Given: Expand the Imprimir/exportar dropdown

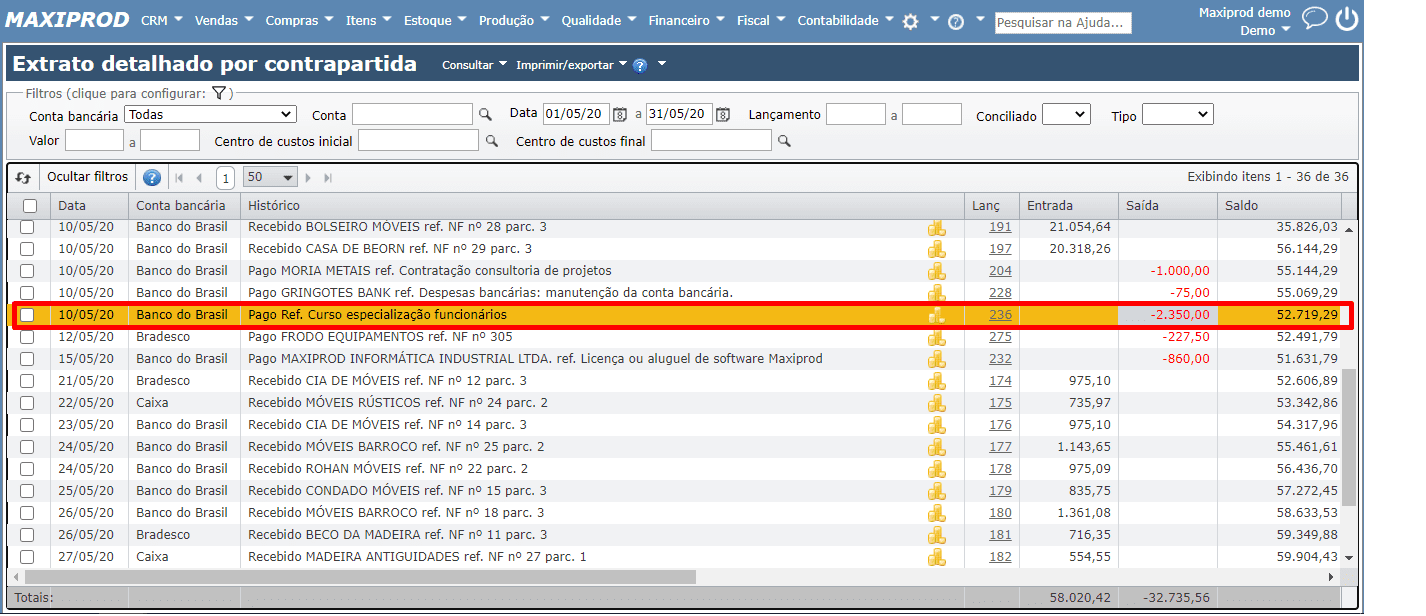Looking at the screenshot, I should (572, 65).
